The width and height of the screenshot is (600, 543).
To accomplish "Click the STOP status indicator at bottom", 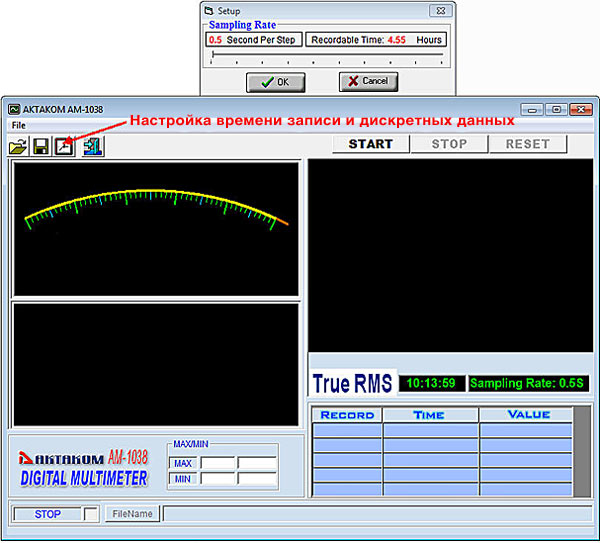I will point(47,514).
